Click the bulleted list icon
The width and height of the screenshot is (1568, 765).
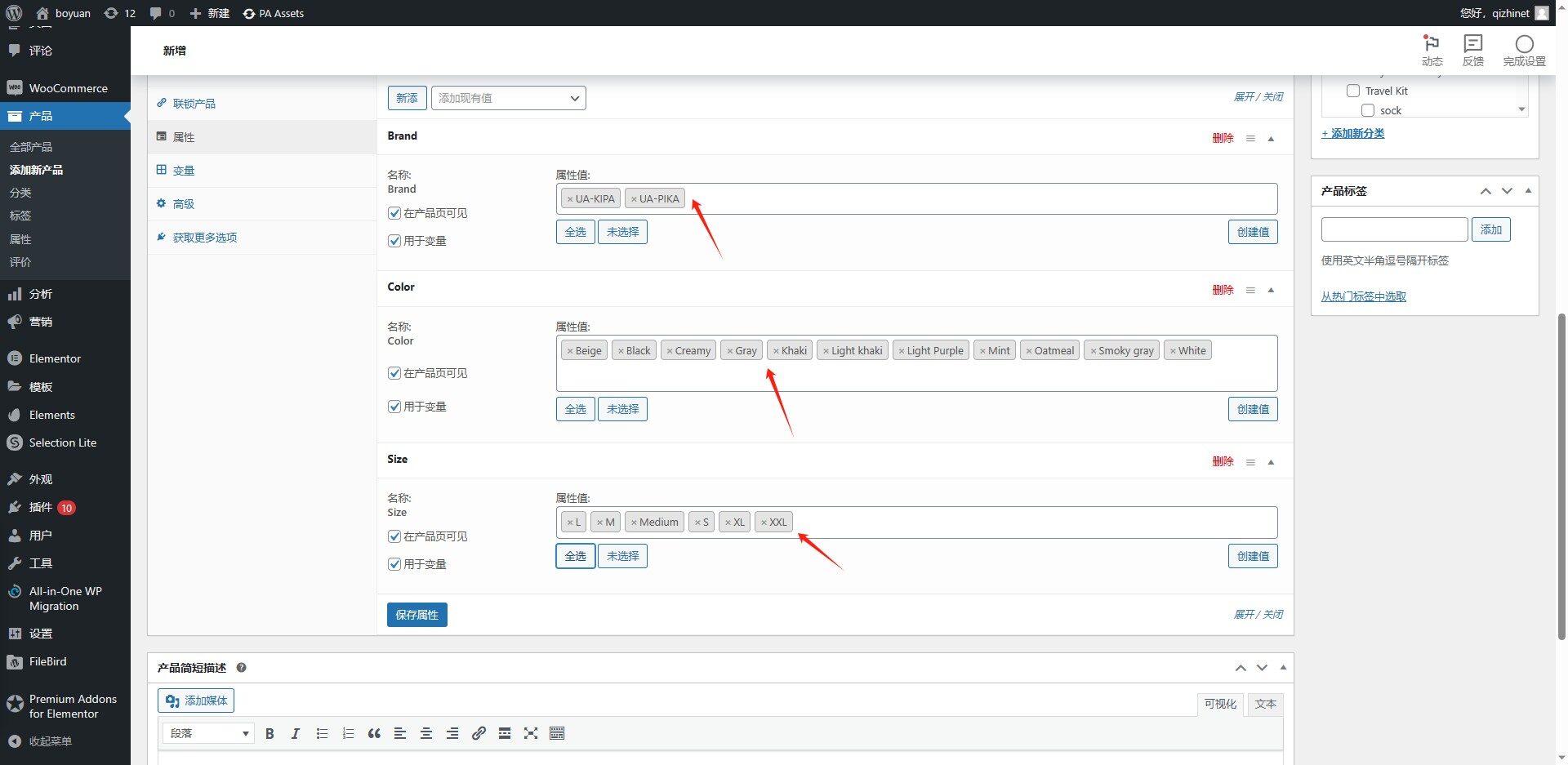[x=322, y=733]
